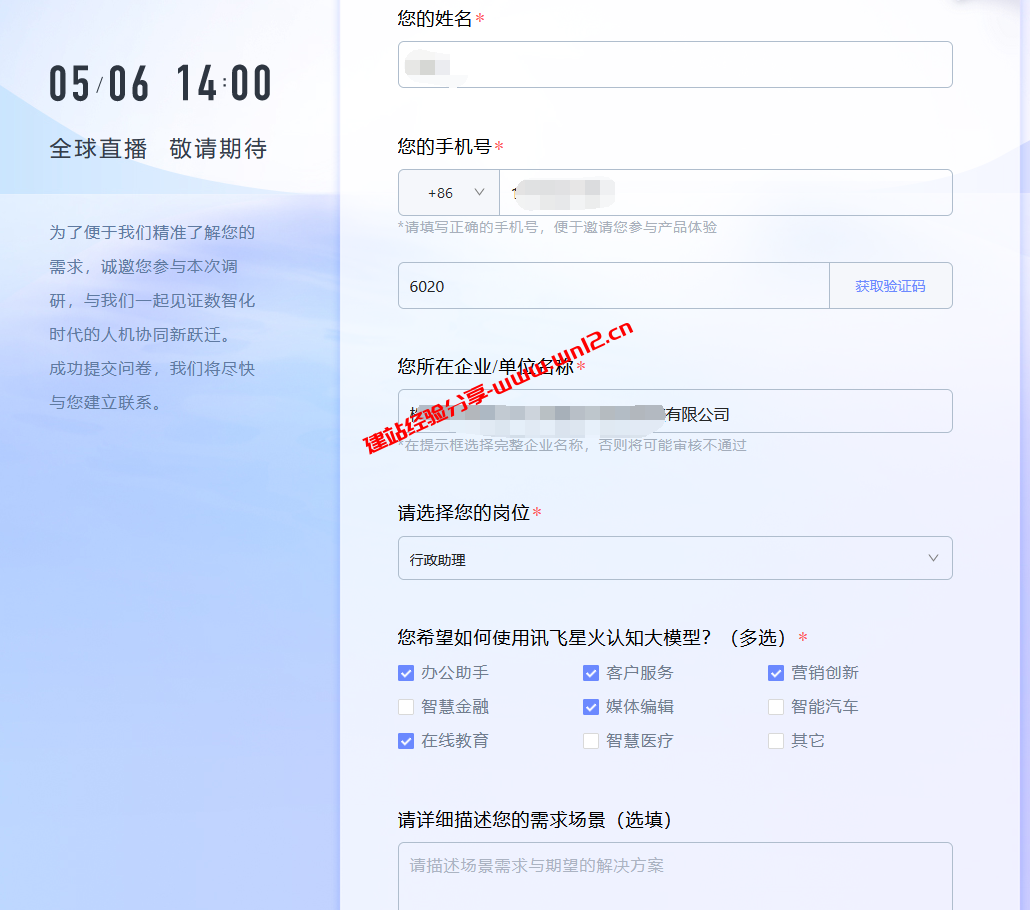
Task: Uncheck the 办公助手 checkbox
Action: [406, 673]
